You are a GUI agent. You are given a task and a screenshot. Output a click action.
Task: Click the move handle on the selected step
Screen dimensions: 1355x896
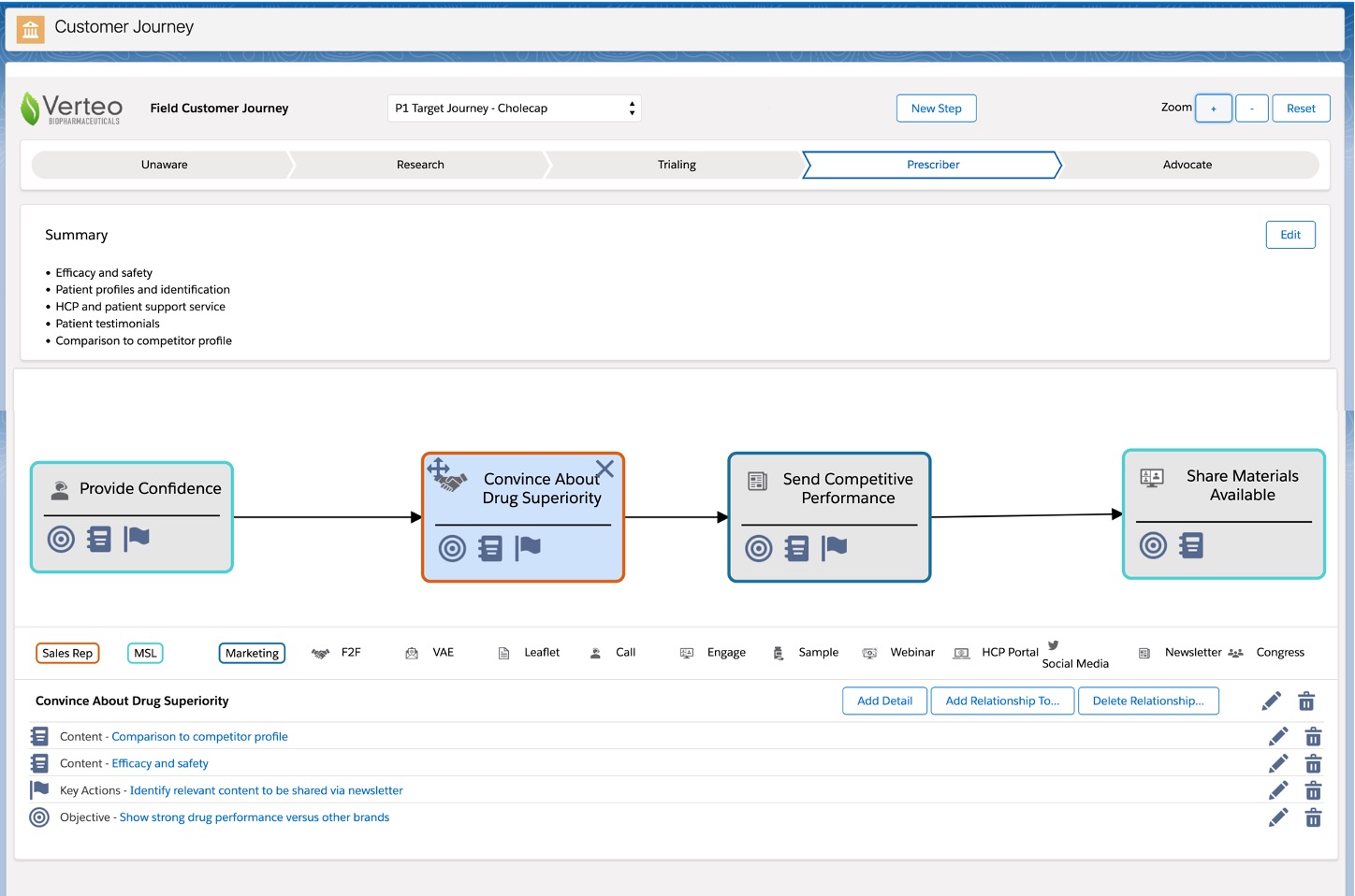click(438, 468)
